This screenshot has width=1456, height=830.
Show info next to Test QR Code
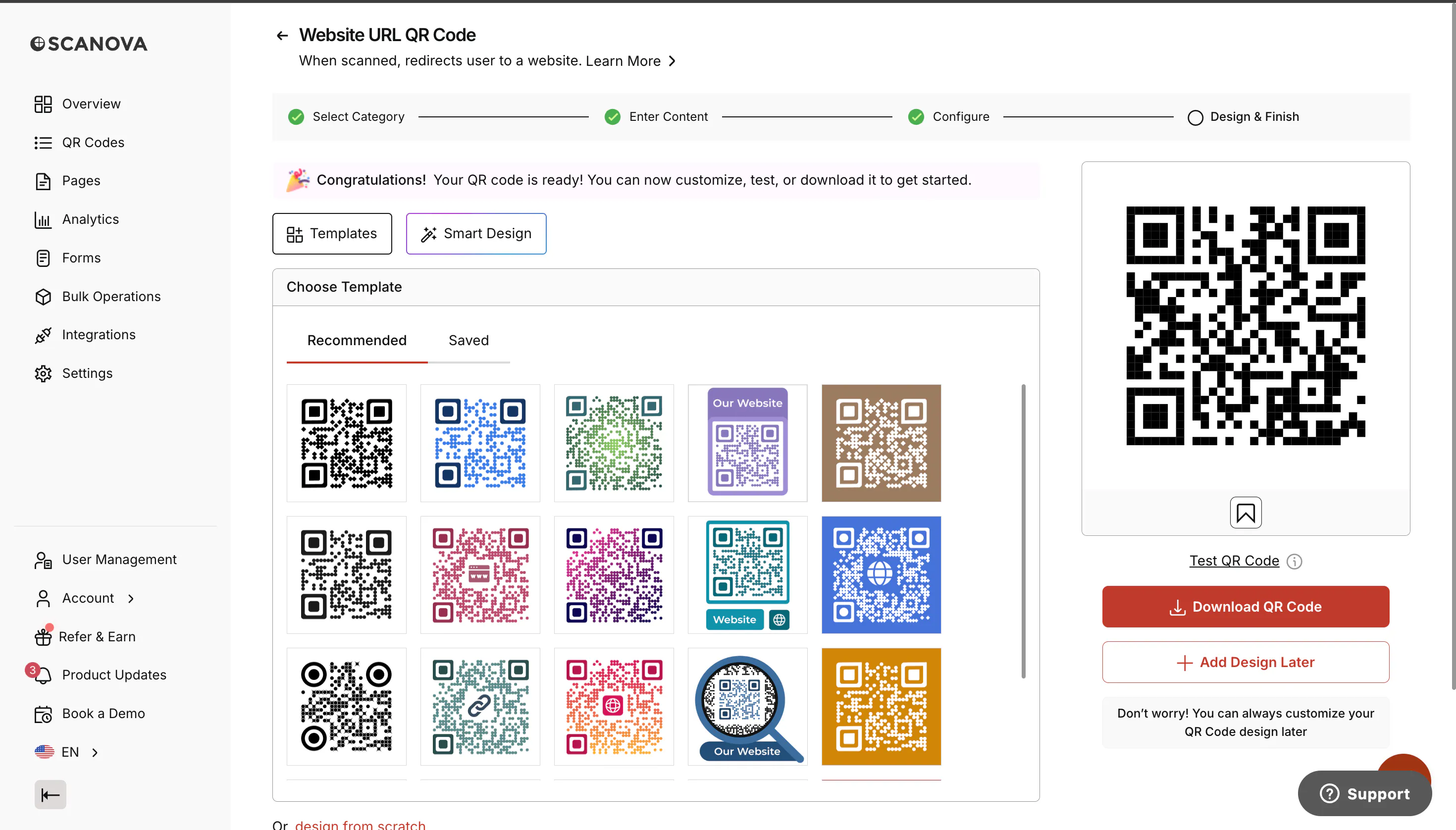[x=1294, y=561]
